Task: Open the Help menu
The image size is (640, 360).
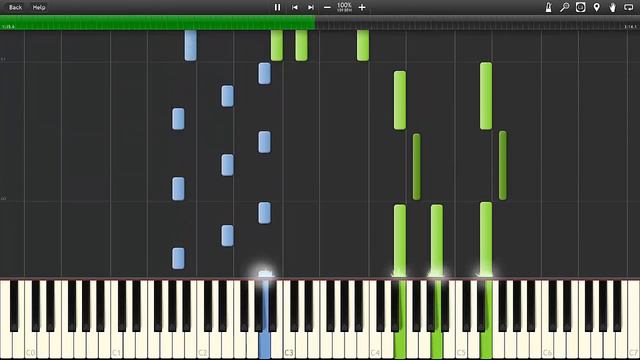Action: [x=39, y=7]
